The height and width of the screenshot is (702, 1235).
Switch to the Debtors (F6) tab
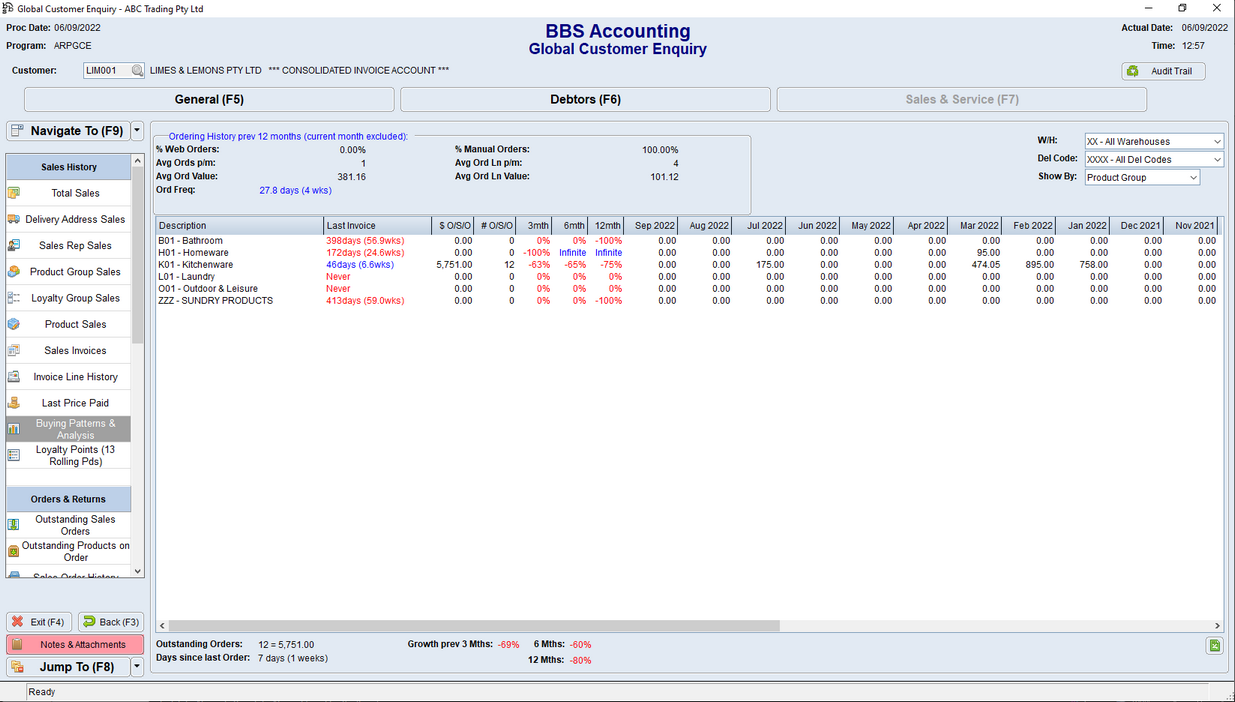tap(583, 99)
